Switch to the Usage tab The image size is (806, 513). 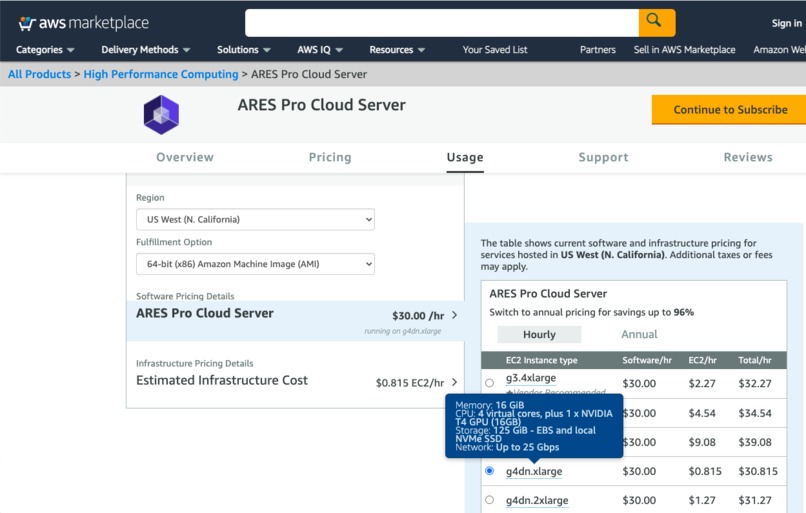coord(465,157)
